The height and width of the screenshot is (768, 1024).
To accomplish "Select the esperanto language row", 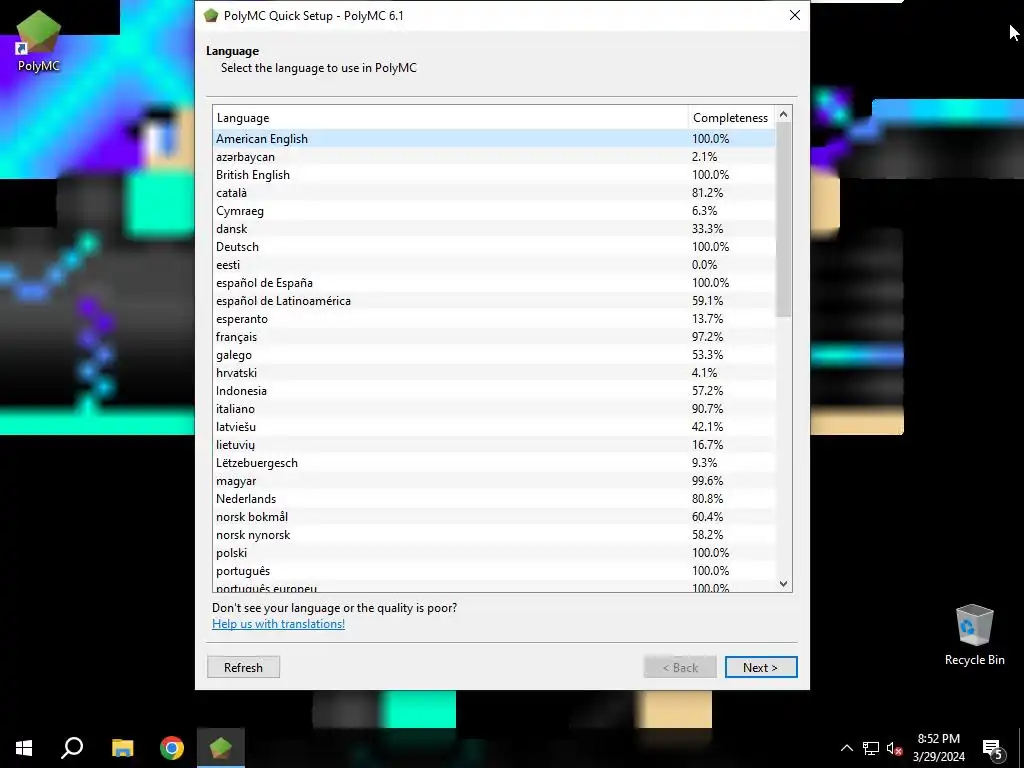I will click(494, 319).
